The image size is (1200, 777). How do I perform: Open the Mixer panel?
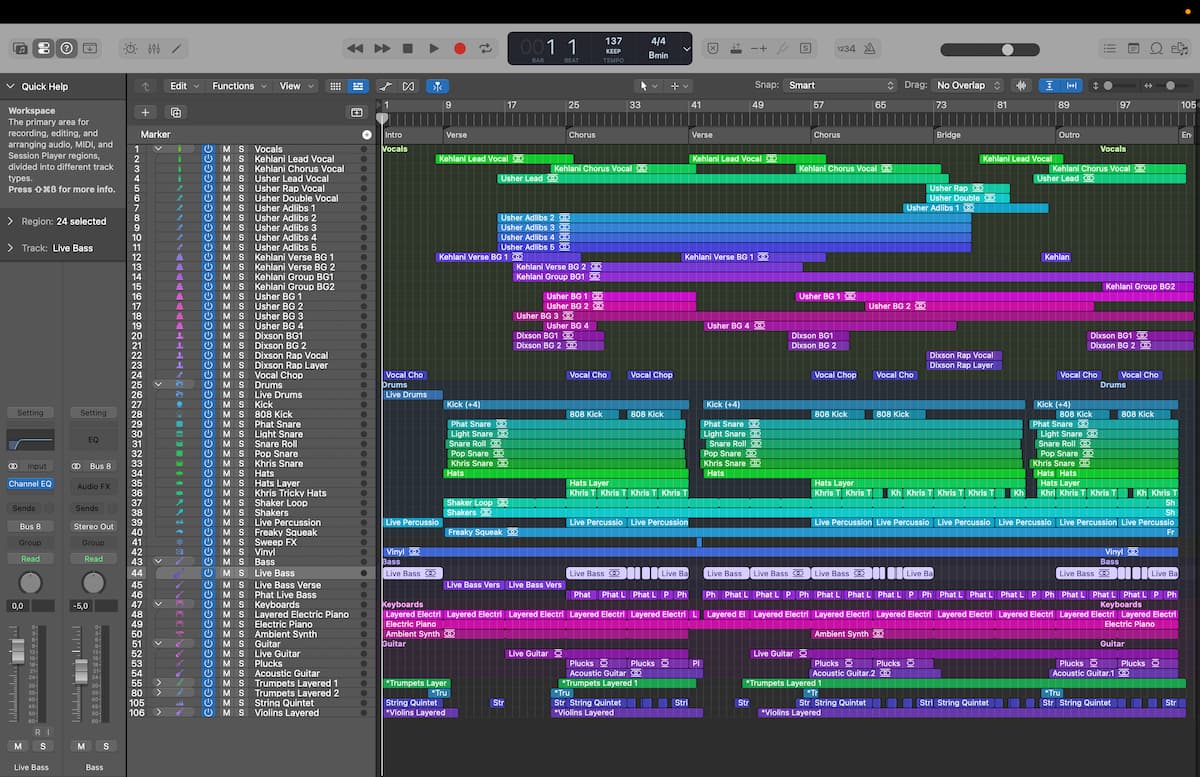(x=154, y=48)
